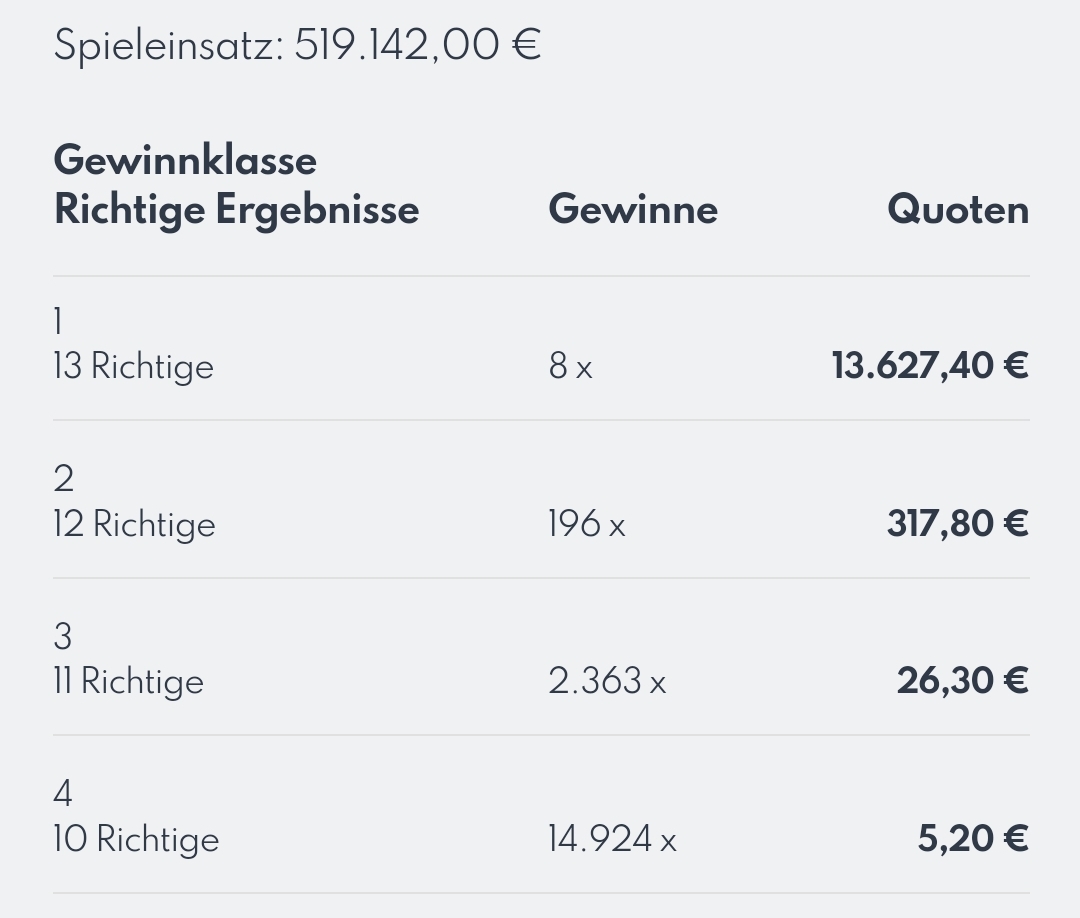Click prize class number 3
The height and width of the screenshot is (918, 1080).
[x=63, y=636]
